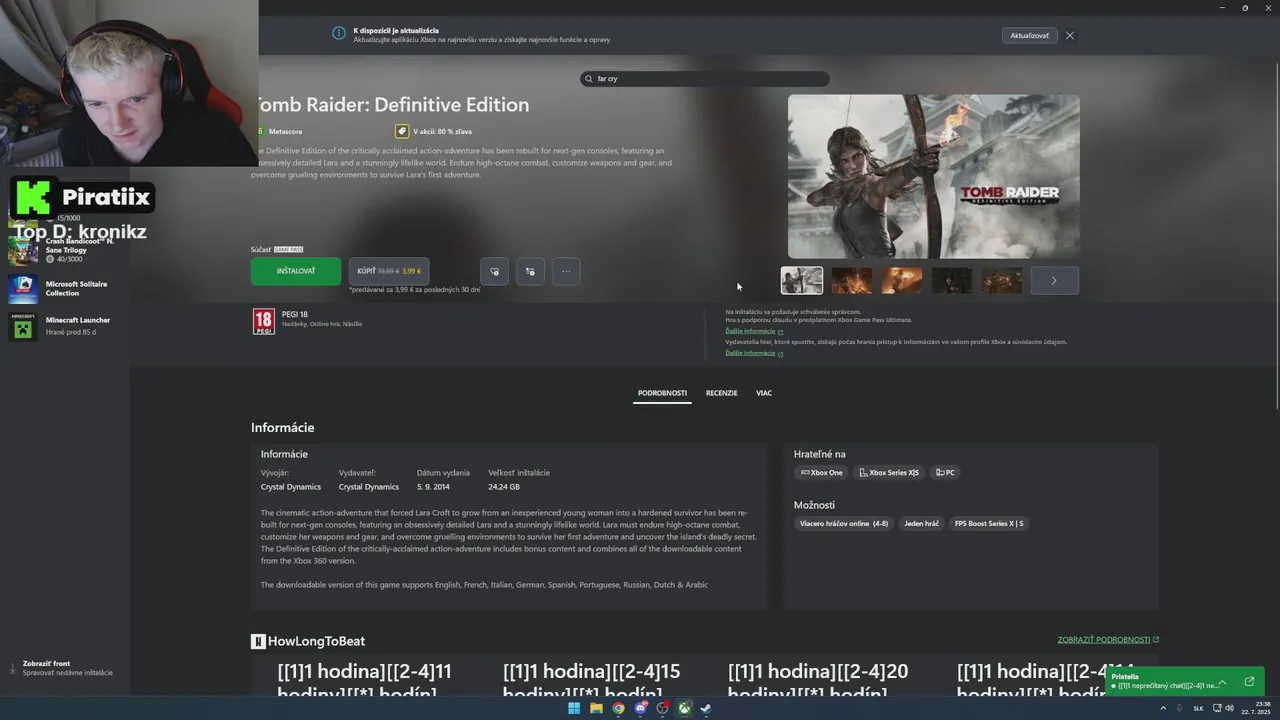Image resolution: width=1280 pixels, height=720 pixels.
Task: Select first Lara Croft screenshot thumbnail
Action: tap(802, 281)
